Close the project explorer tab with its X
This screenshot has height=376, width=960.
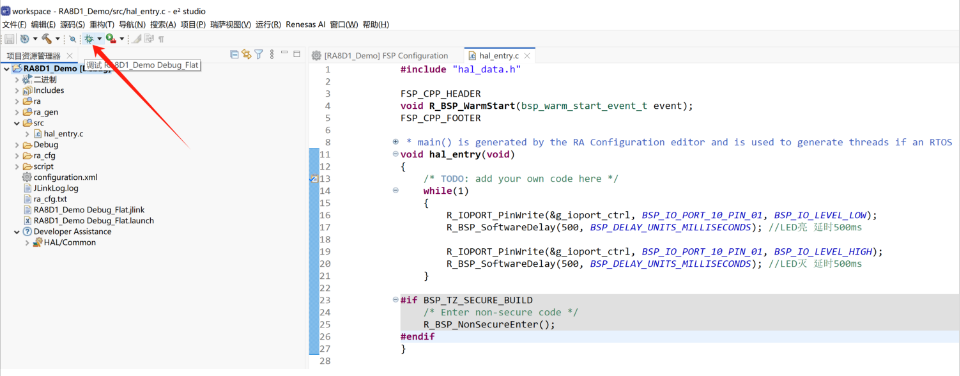click(x=69, y=56)
